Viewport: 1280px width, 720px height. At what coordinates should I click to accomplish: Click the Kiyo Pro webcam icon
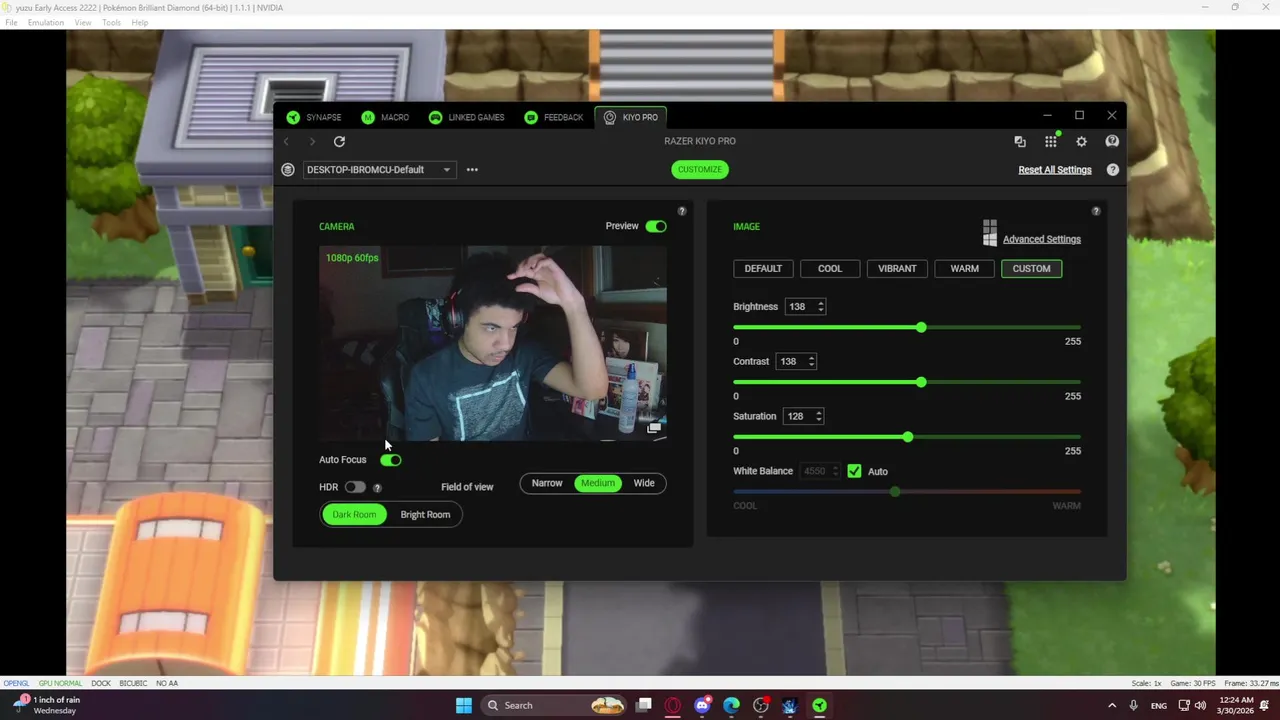[x=609, y=117]
